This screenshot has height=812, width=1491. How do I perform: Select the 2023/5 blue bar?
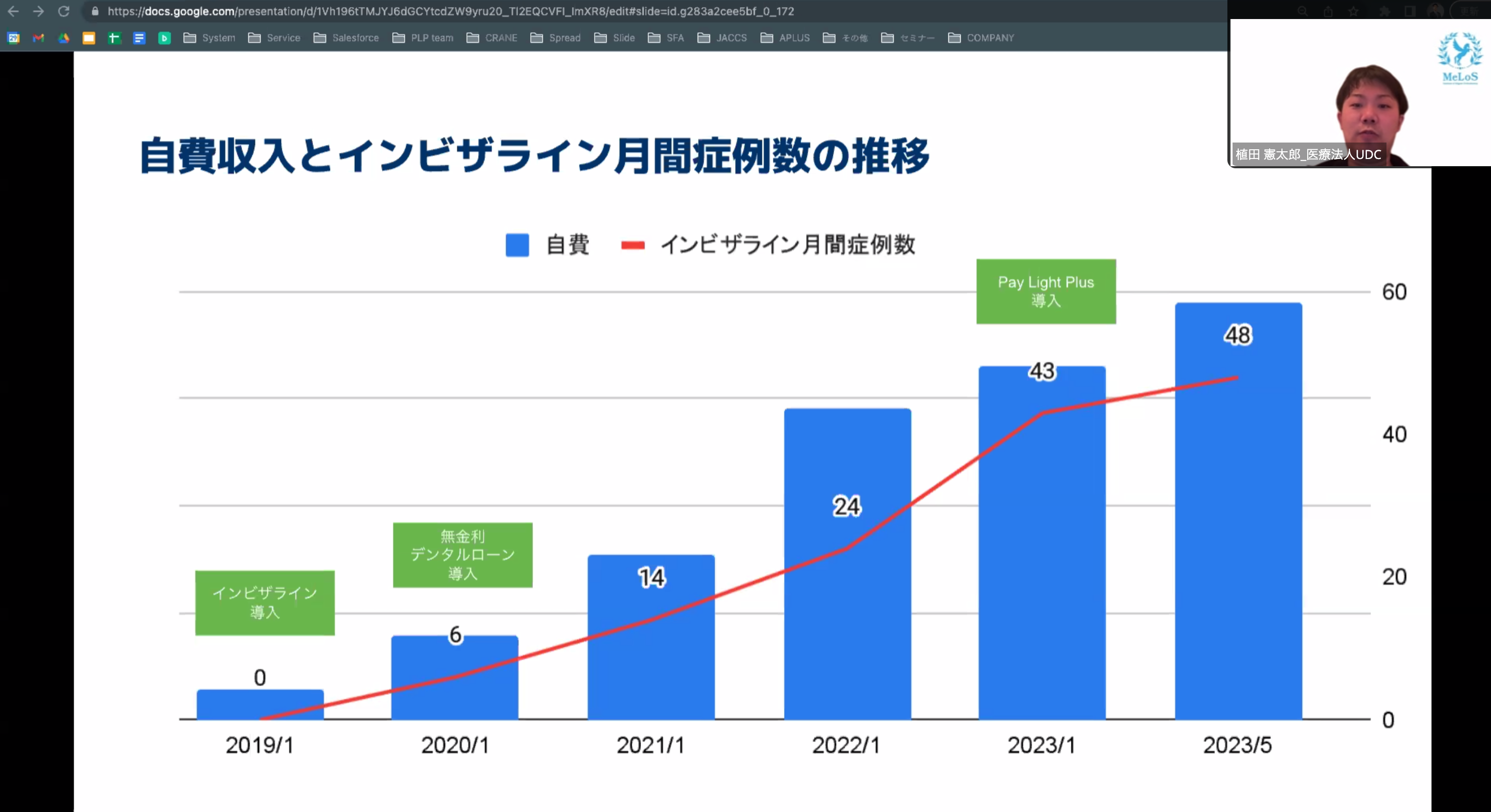(x=1238, y=521)
